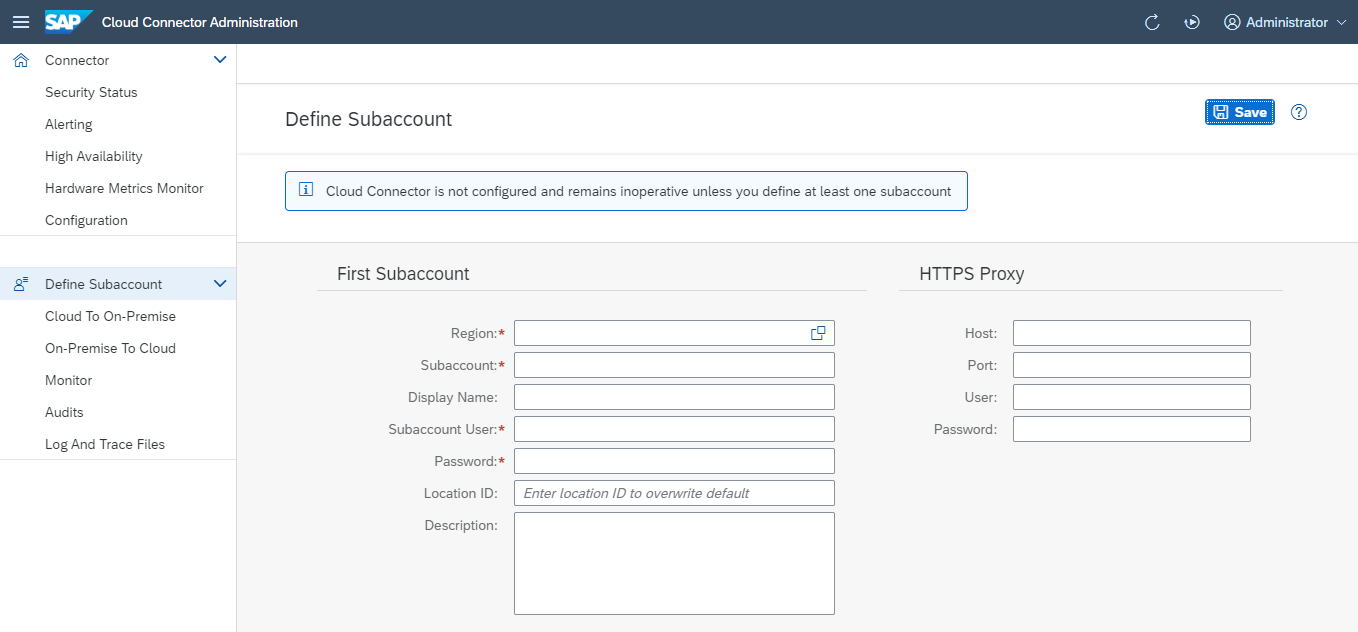Collapse the Connector section in the sidebar
Image resolution: width=1358 pixels, height=632 pixels.
pyautogui.click(x=220, y=59)
